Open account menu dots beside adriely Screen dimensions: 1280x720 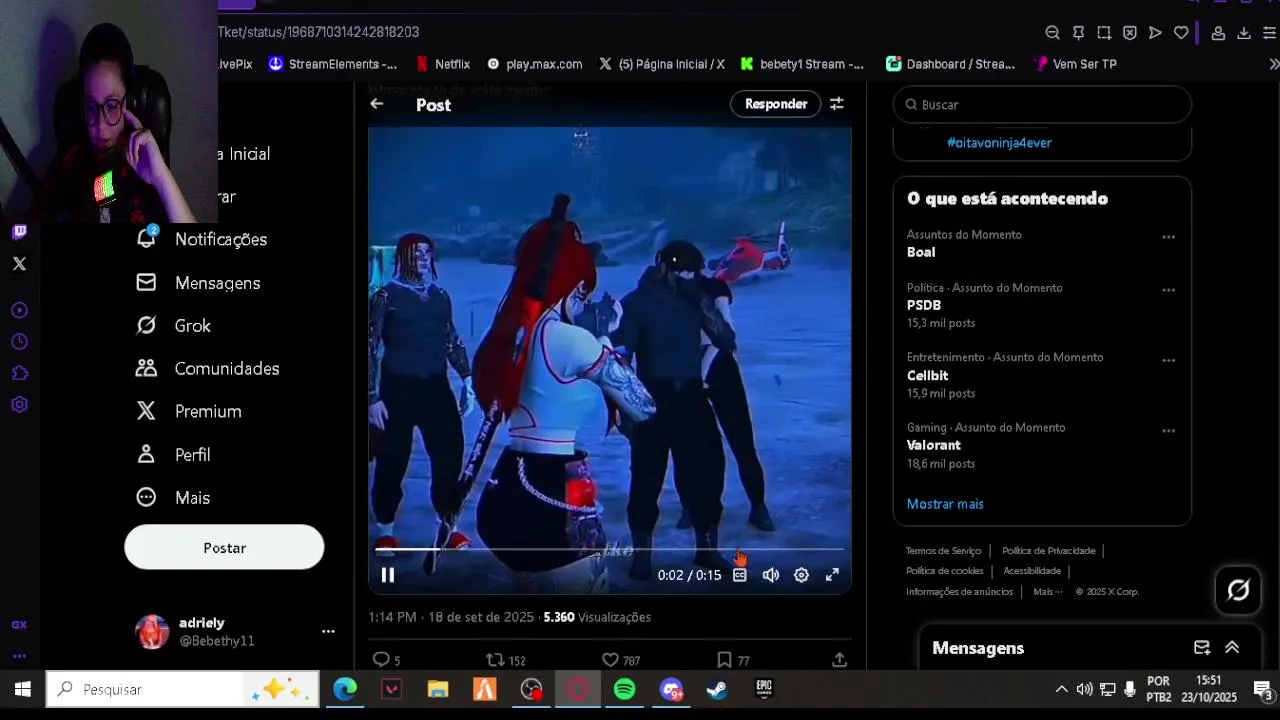point(328,632)
